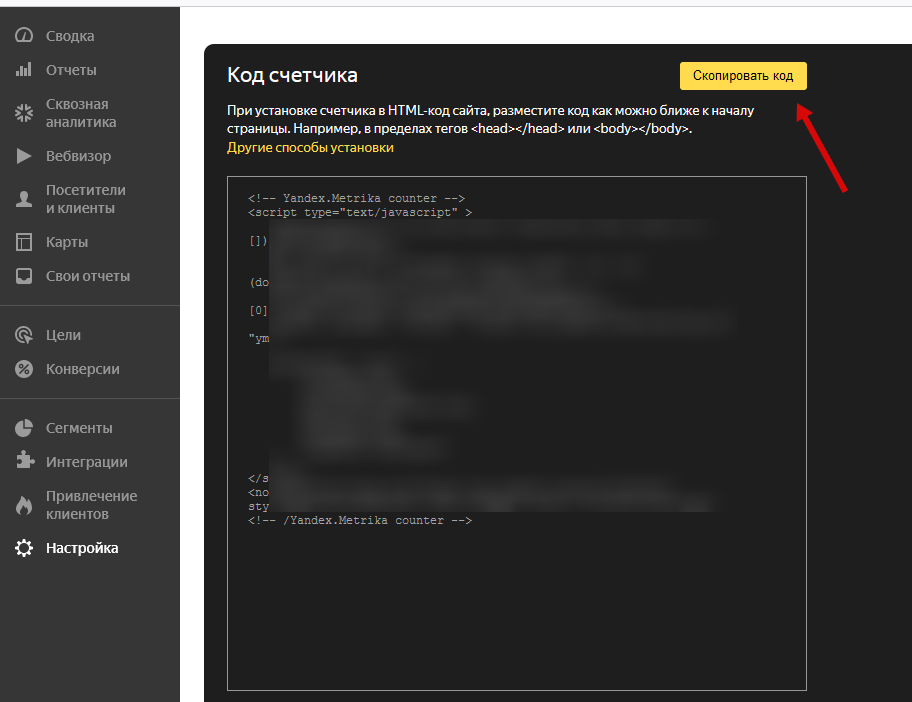Click the Сводка gauge icon
This screenshot has width=912, height=702.
pyautogui.click(x=24, y=36)
